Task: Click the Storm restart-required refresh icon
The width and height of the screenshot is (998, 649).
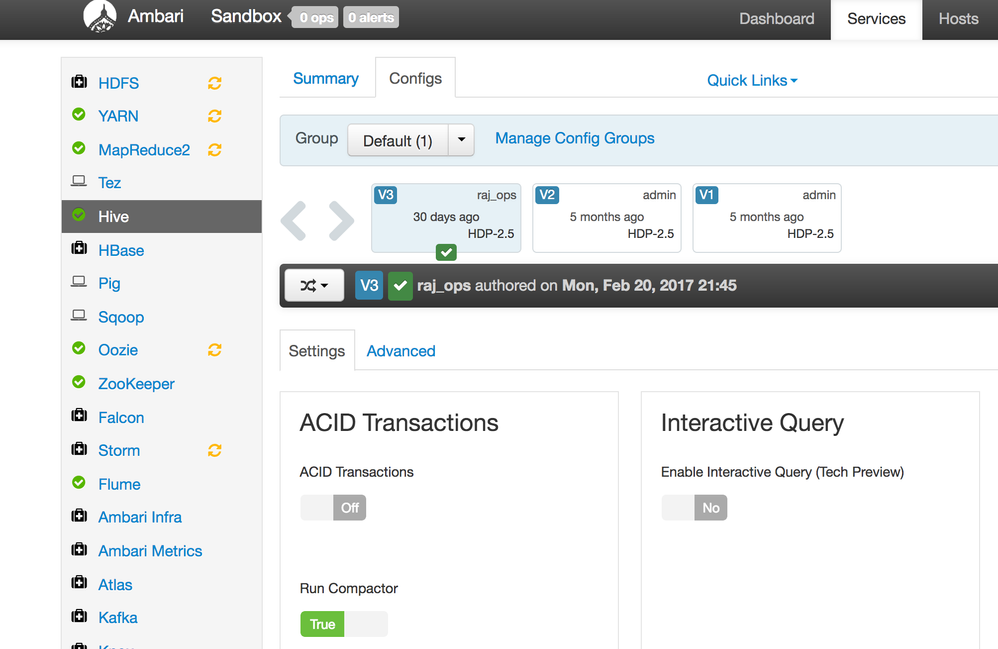Action: 214,451
